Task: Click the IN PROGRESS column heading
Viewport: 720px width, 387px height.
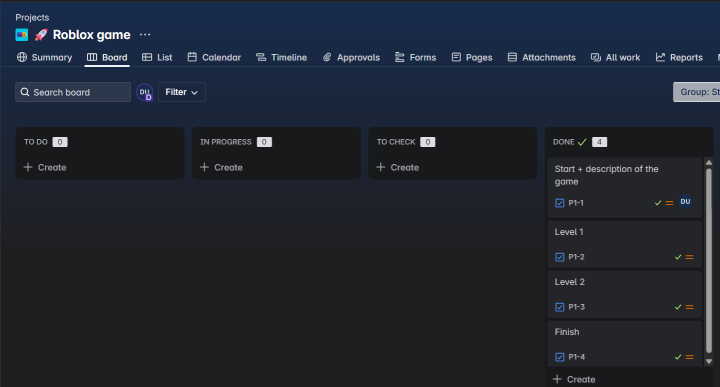Action: click(226, 142)
